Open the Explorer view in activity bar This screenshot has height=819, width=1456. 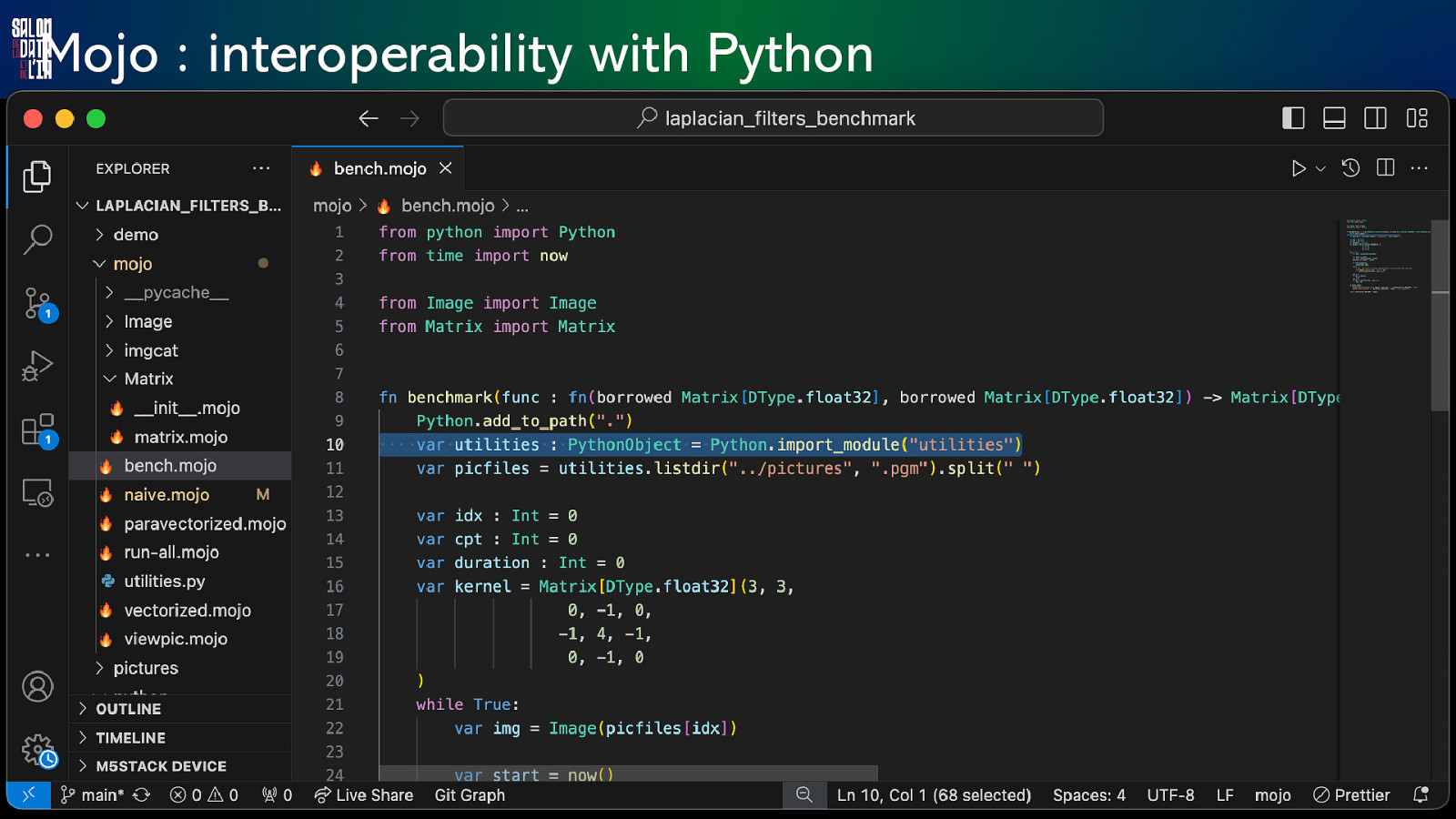coord(37,176)
